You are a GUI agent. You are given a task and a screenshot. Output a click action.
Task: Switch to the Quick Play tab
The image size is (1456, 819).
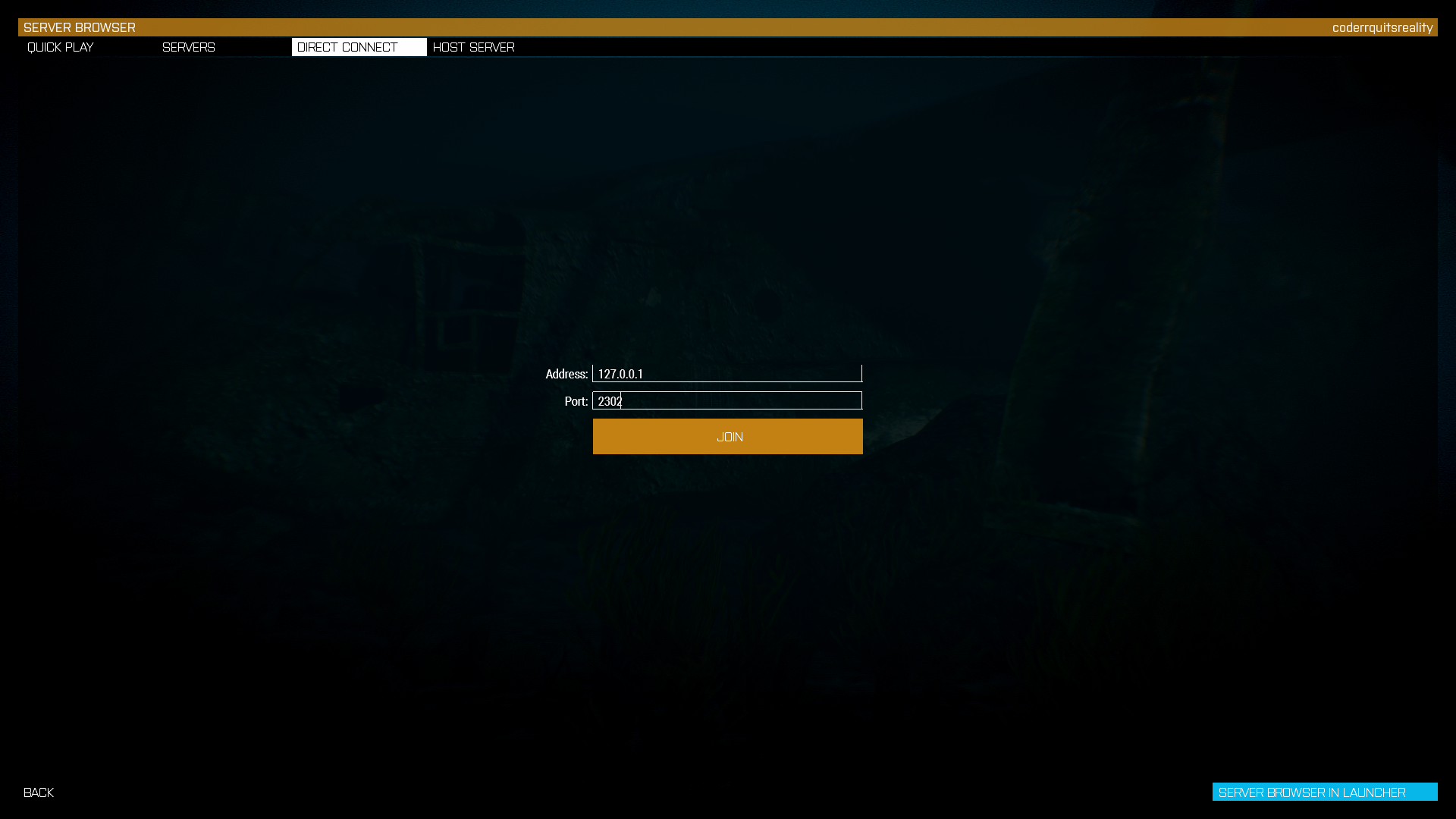[89, 47]
